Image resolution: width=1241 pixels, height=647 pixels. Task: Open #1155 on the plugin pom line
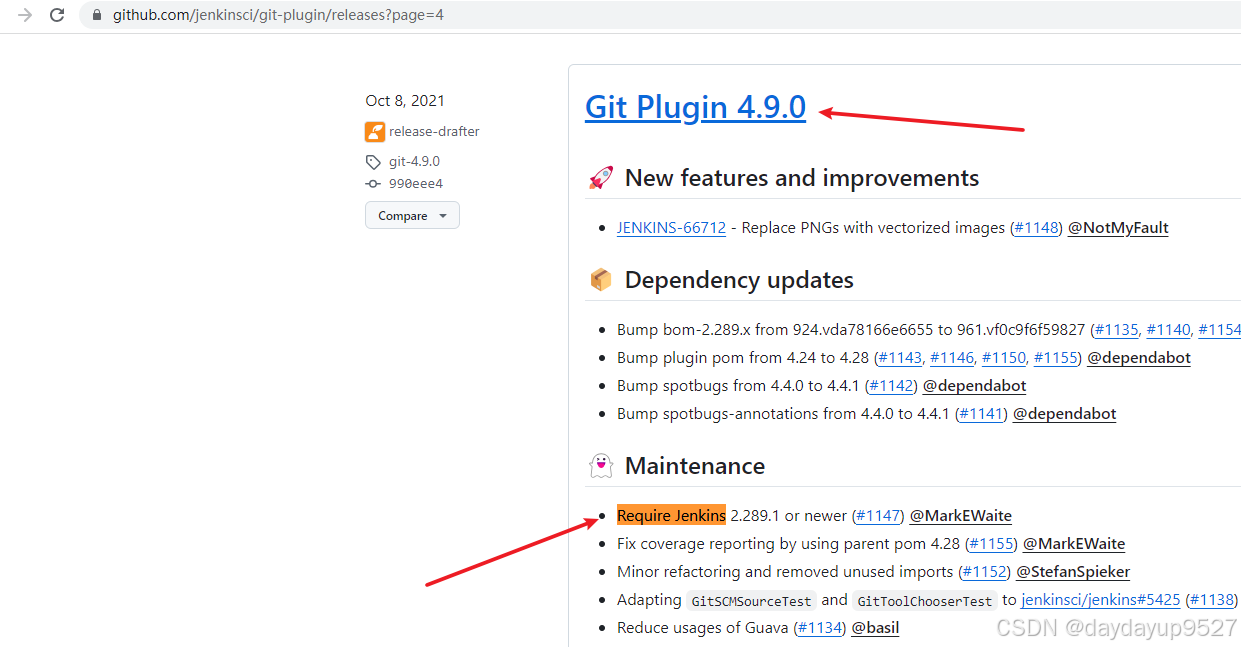(x=1055, y=358)
